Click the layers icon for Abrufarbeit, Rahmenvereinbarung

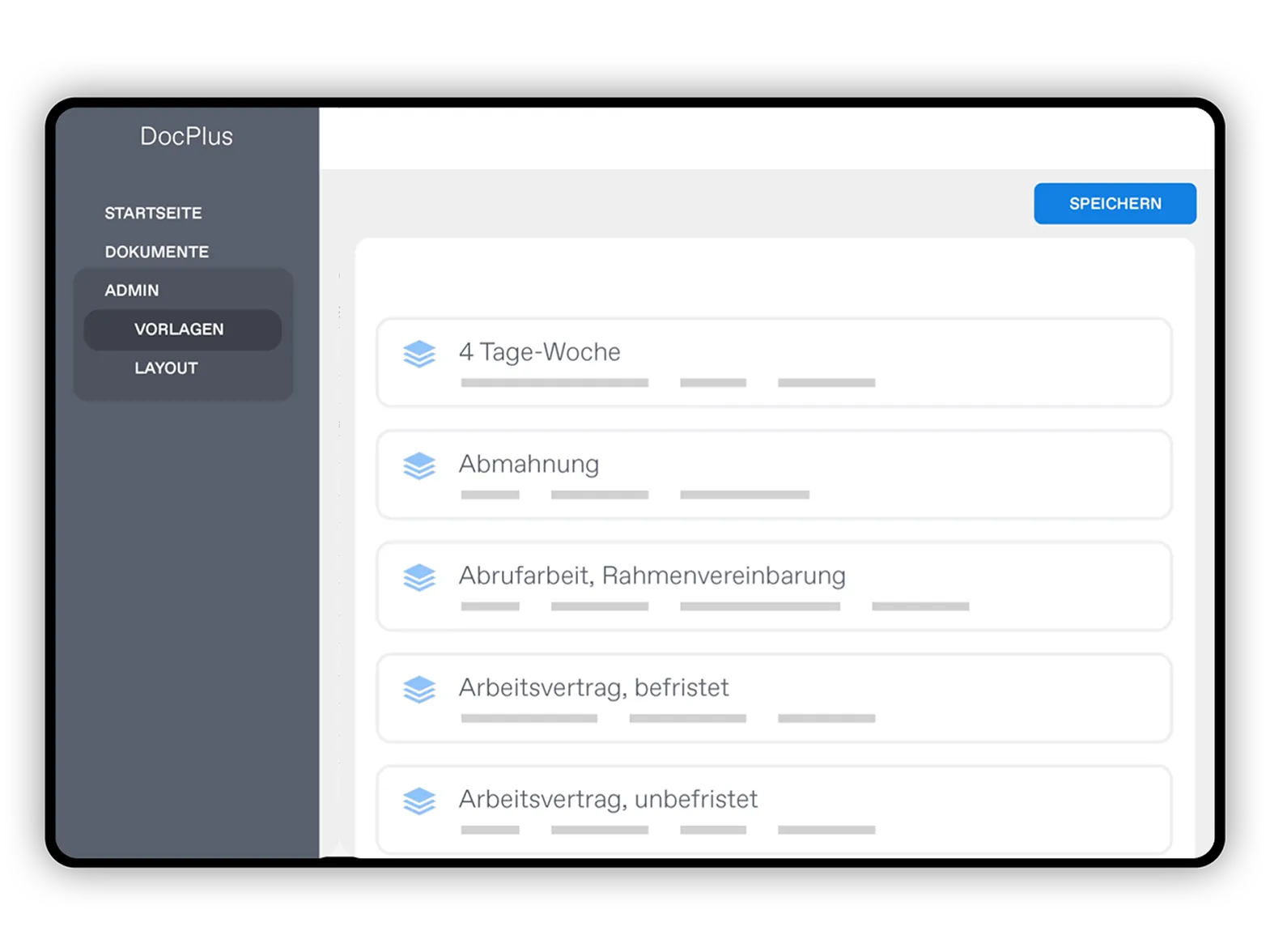click(x=419, y=577)
